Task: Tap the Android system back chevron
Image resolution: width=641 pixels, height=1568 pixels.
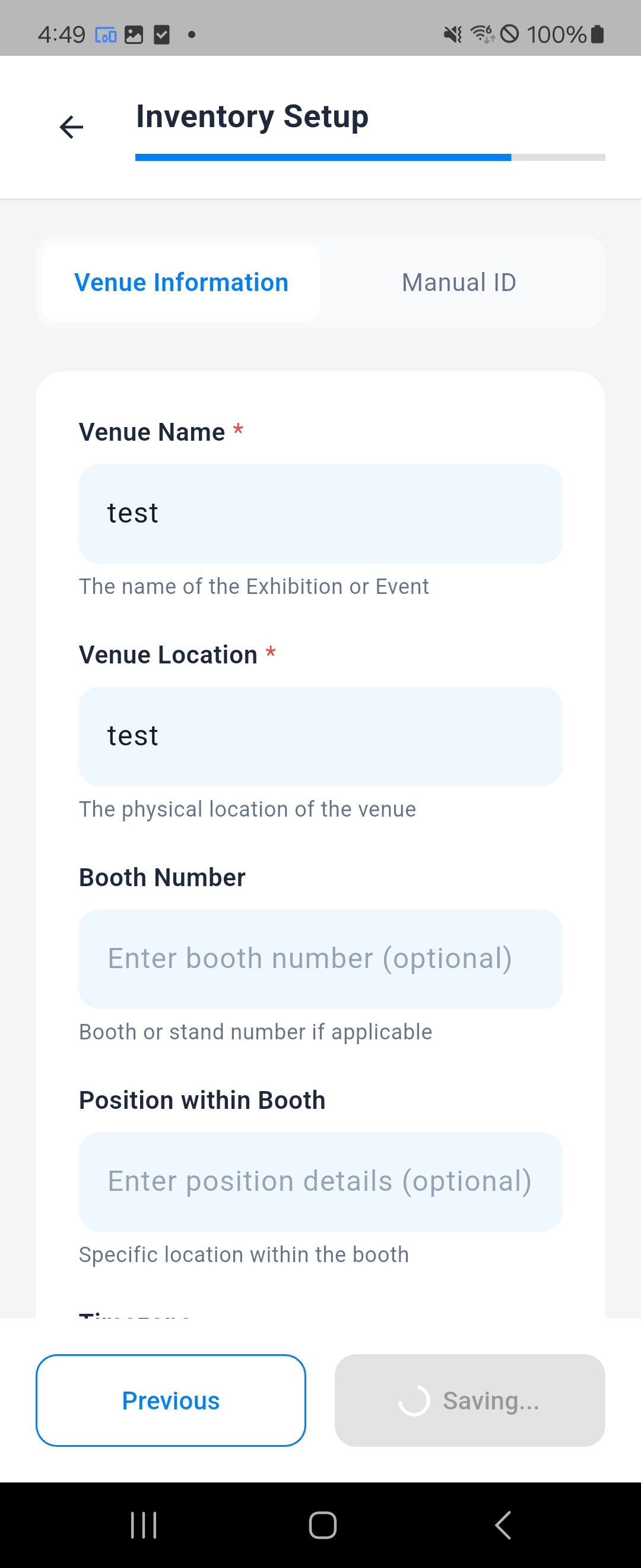Action: point(503,1525)
